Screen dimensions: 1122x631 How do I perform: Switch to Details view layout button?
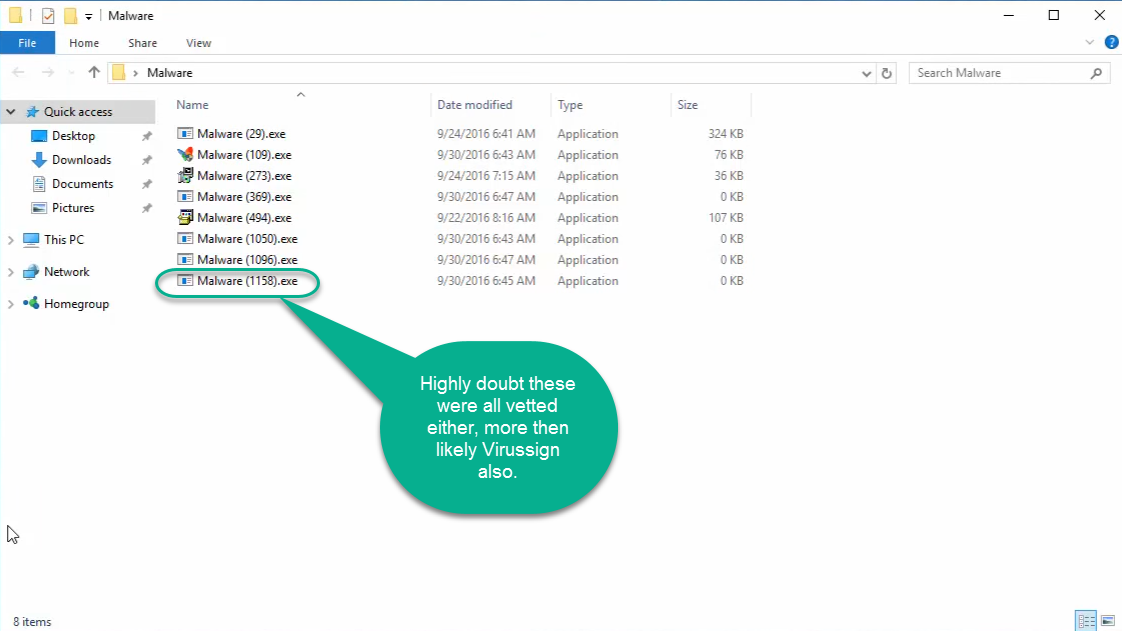coord(1086,620)
